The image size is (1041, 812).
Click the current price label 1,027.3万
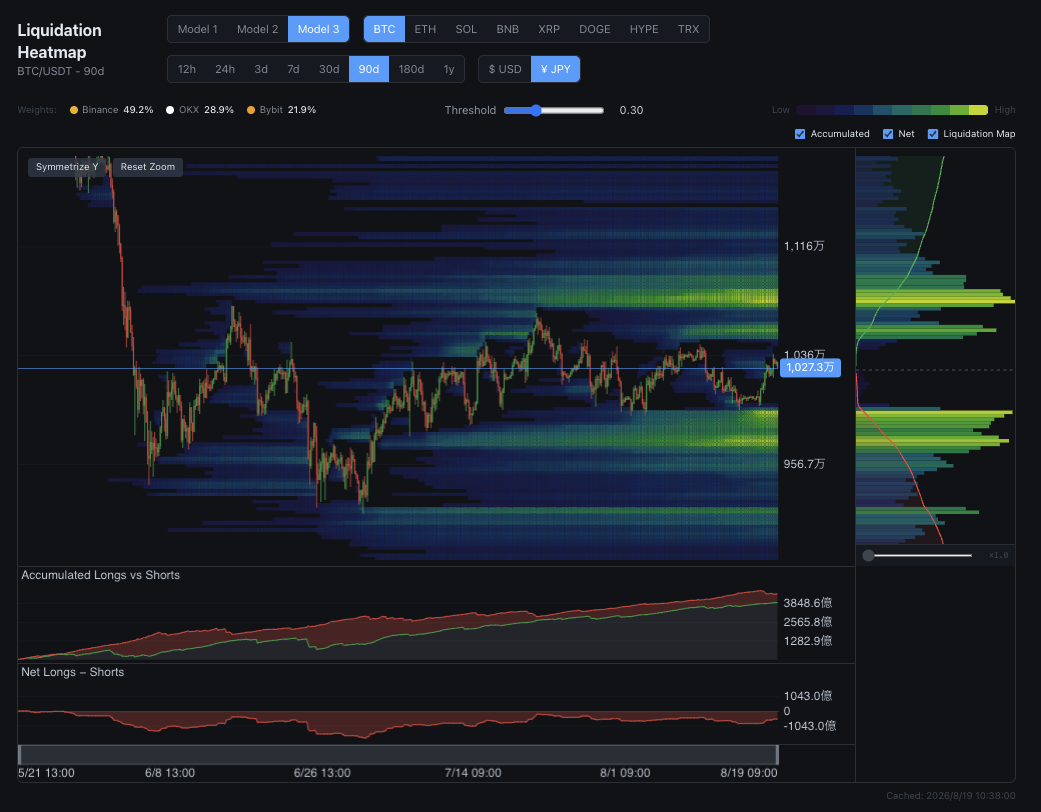point(810,367)
